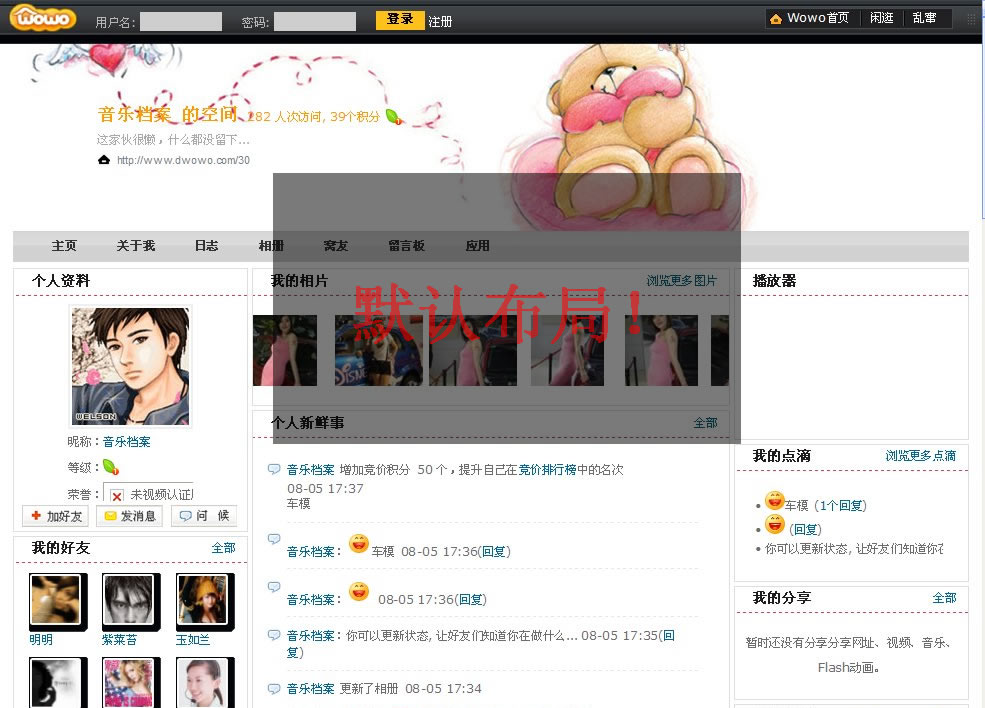Click the 注册 link
The width and height of the screenshot is (985, 708).
(x=440, y=22)
